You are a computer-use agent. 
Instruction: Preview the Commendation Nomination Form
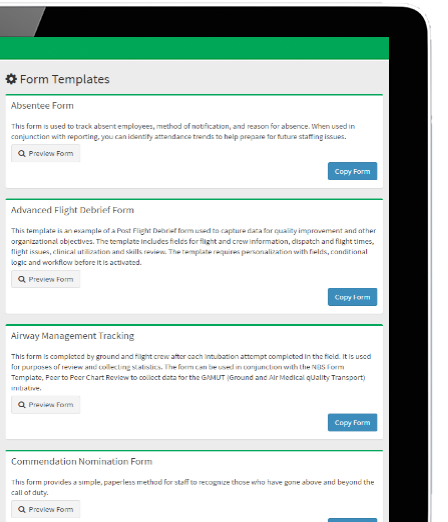pos(46,509)
